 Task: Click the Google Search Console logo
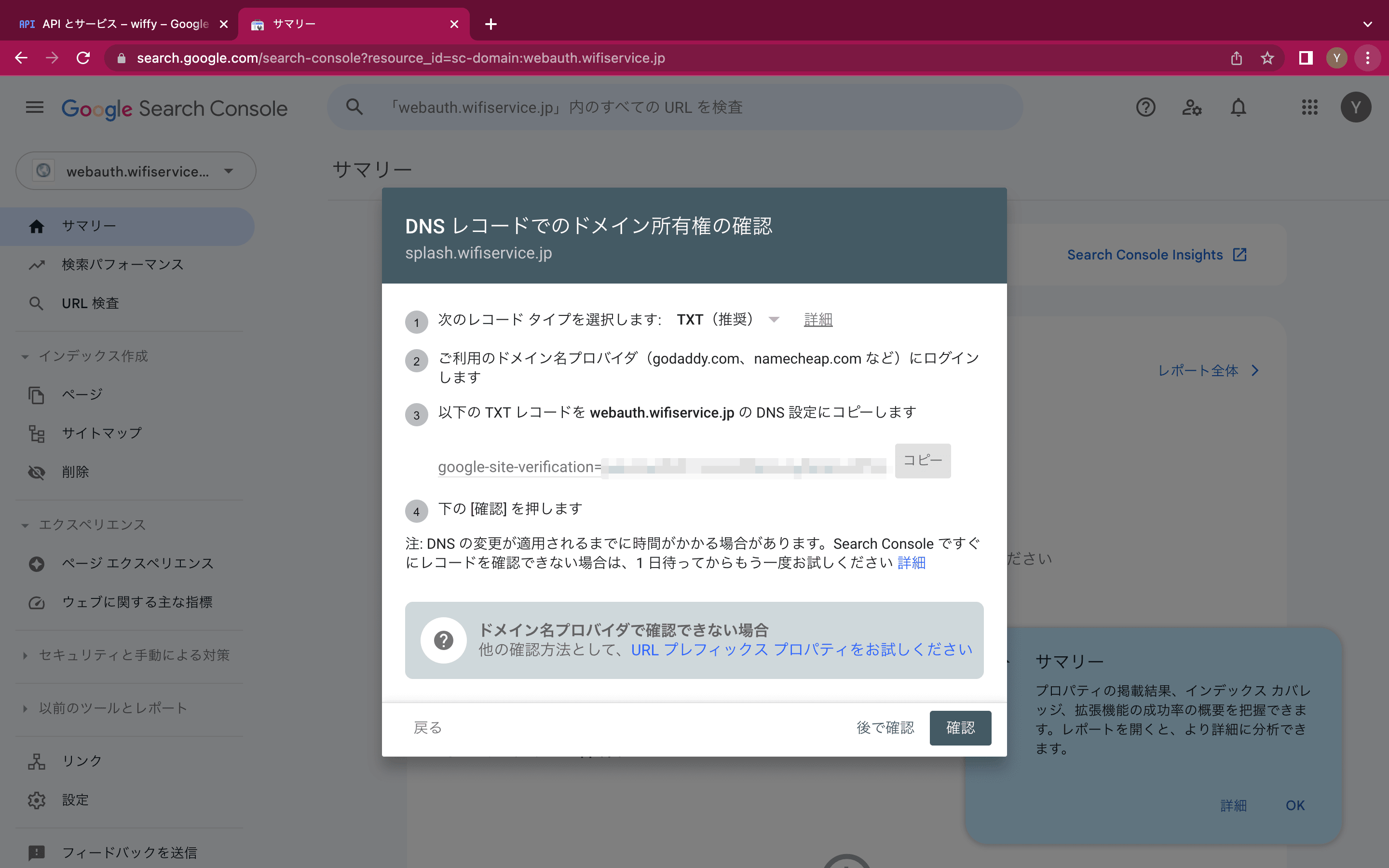tap(175, 108)
